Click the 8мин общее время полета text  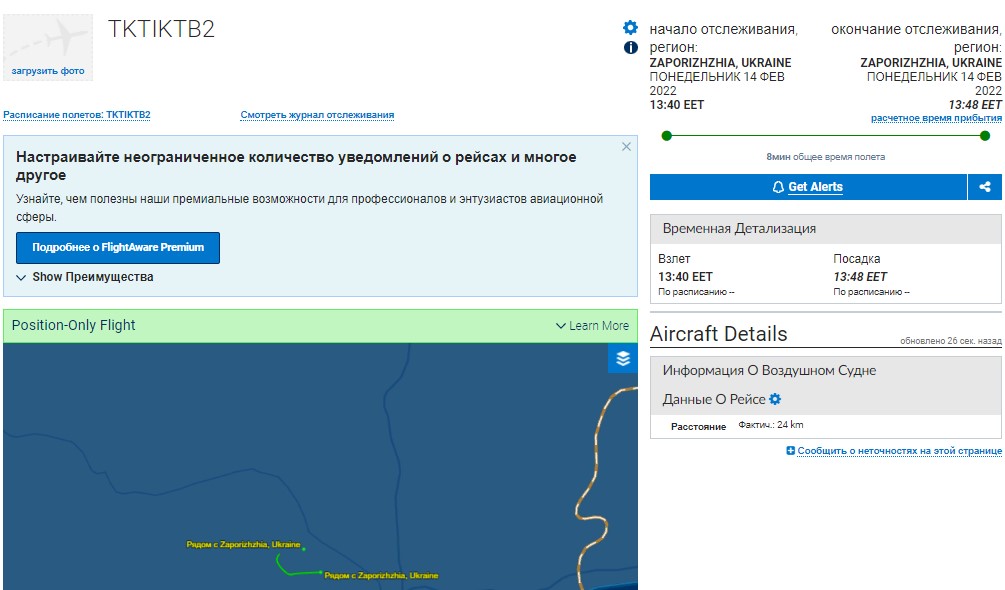[826, 157]
